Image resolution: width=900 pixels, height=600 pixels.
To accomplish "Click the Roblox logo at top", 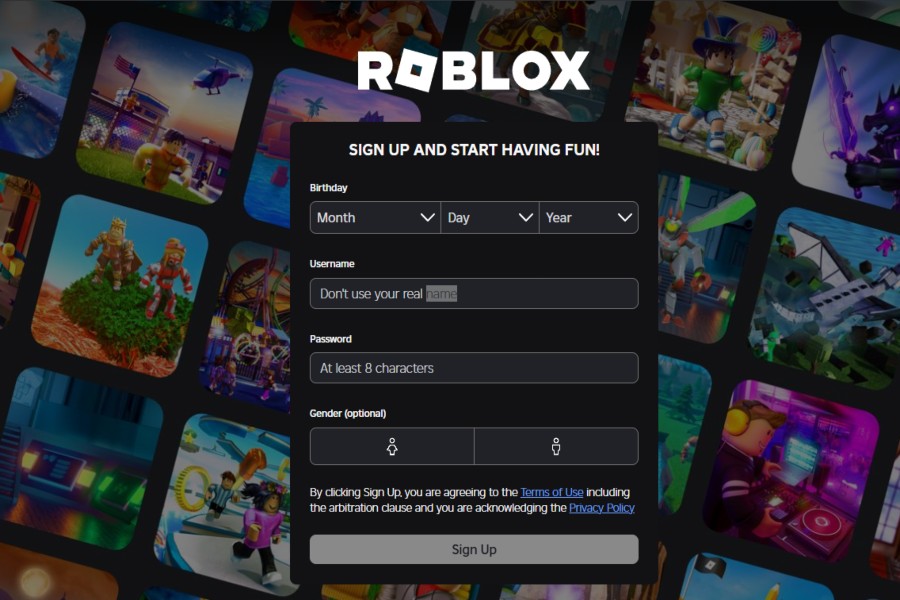I will (474, 71).
